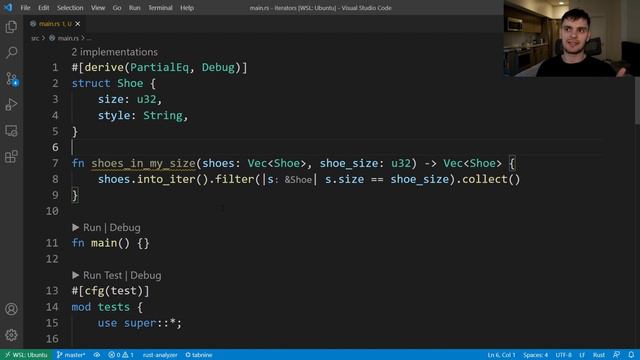The width and height of the screenshot is (640, 360).
Task: Click the filter method on line 8
Action: click(235, 179)
